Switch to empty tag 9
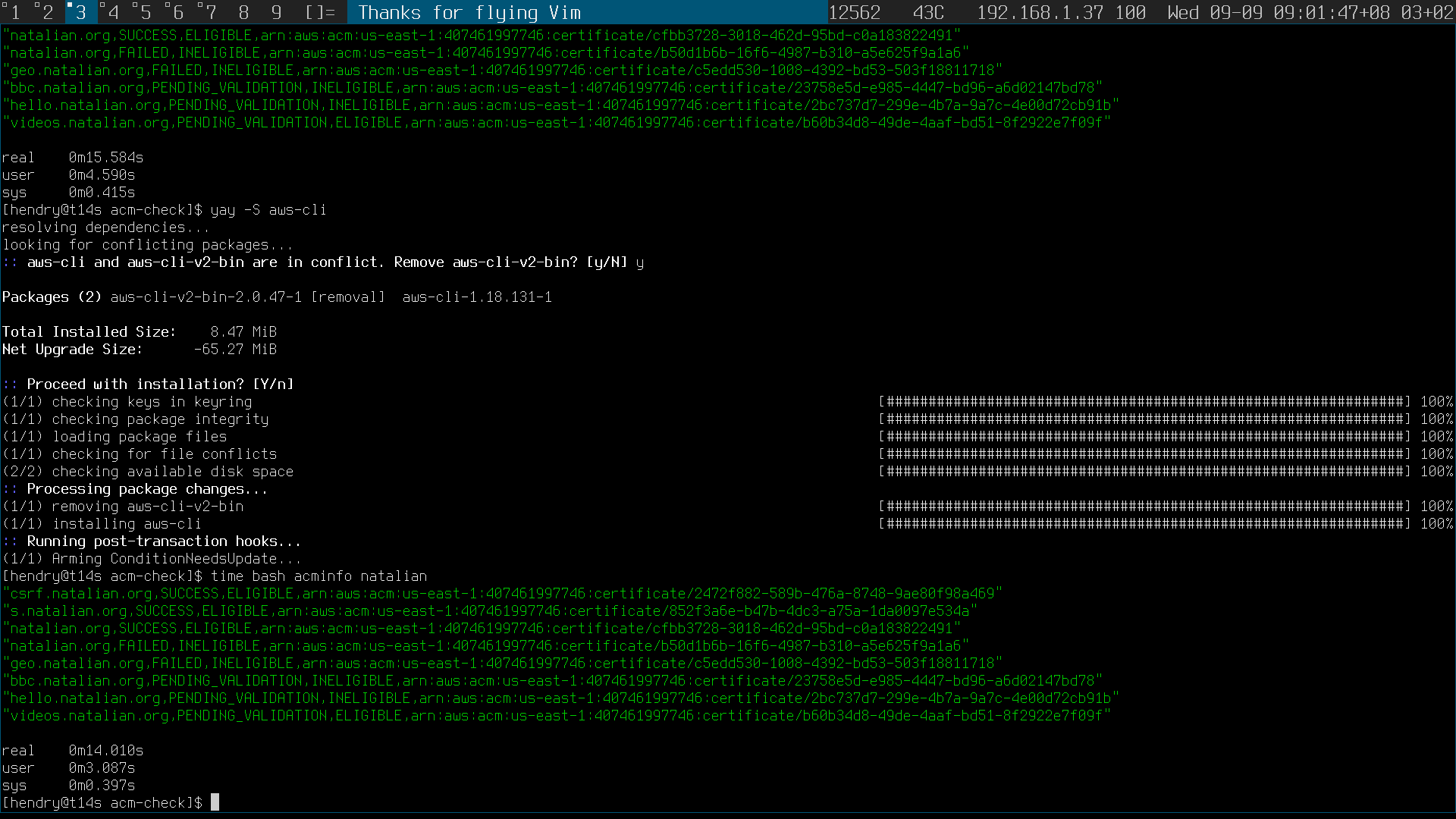This screenshot has height=819, width=1456. [x=276, y=12]
